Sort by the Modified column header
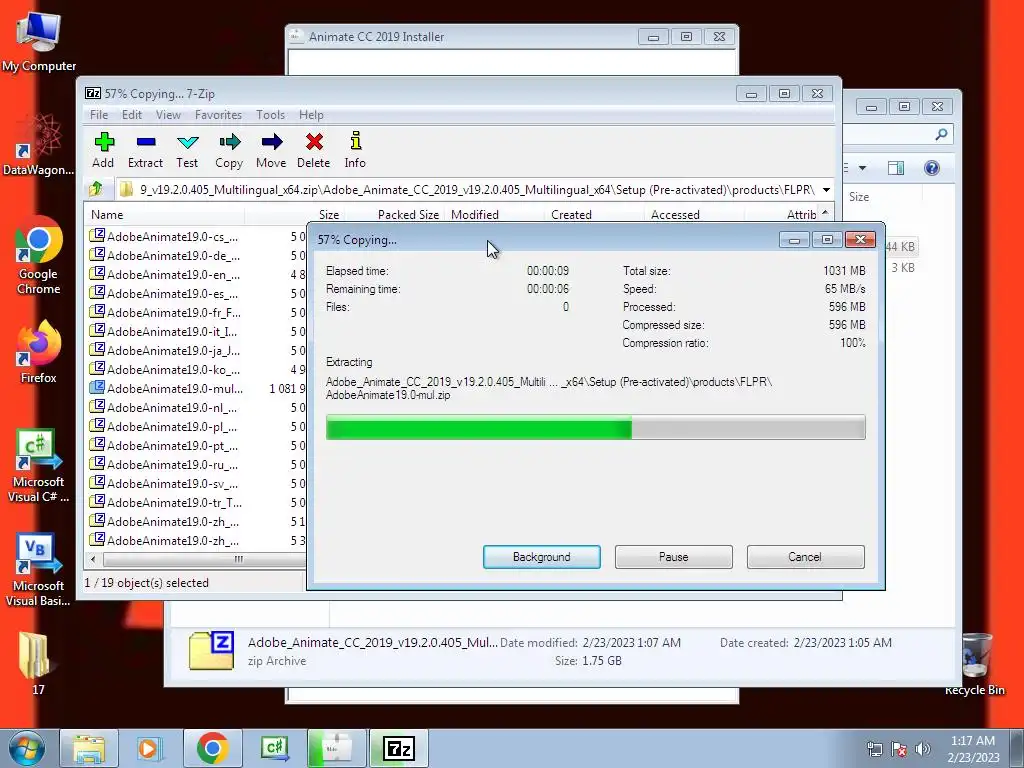This screenshot has width=1024, height=768. click(494, 215)
